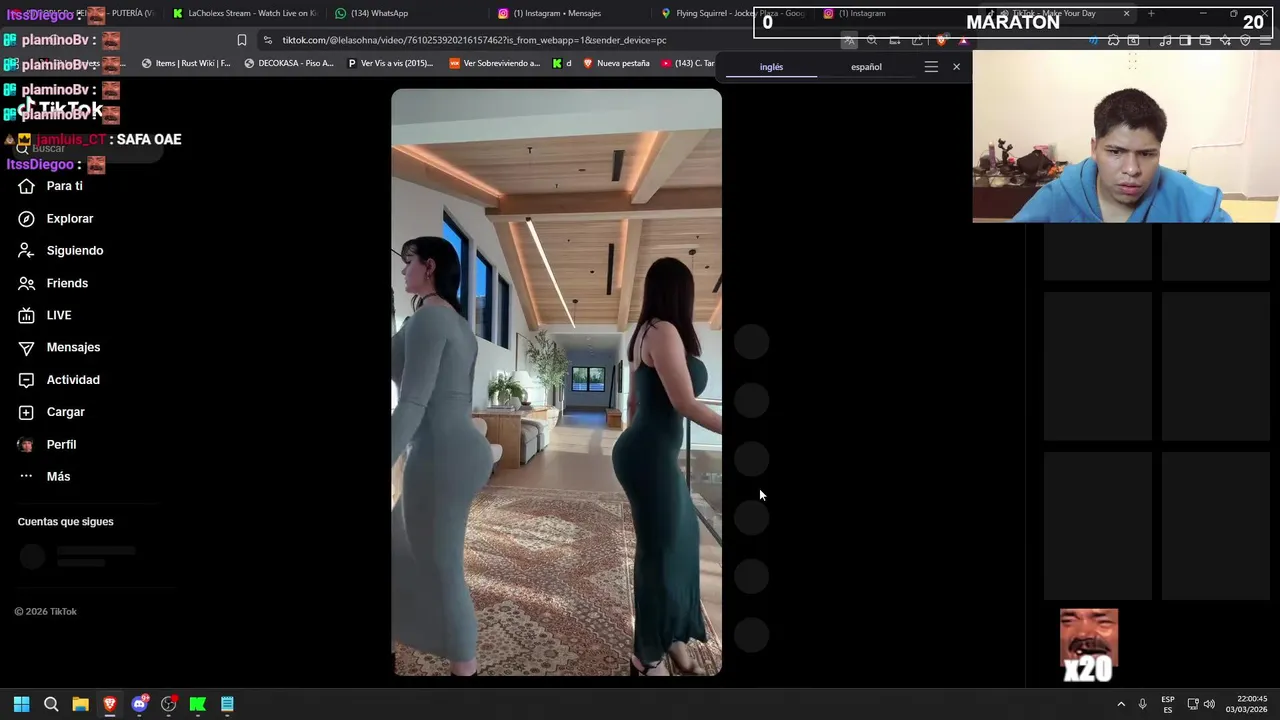Open Mensajes in TikTok sidebar
1280x720 pixels.
coord(73,347)
